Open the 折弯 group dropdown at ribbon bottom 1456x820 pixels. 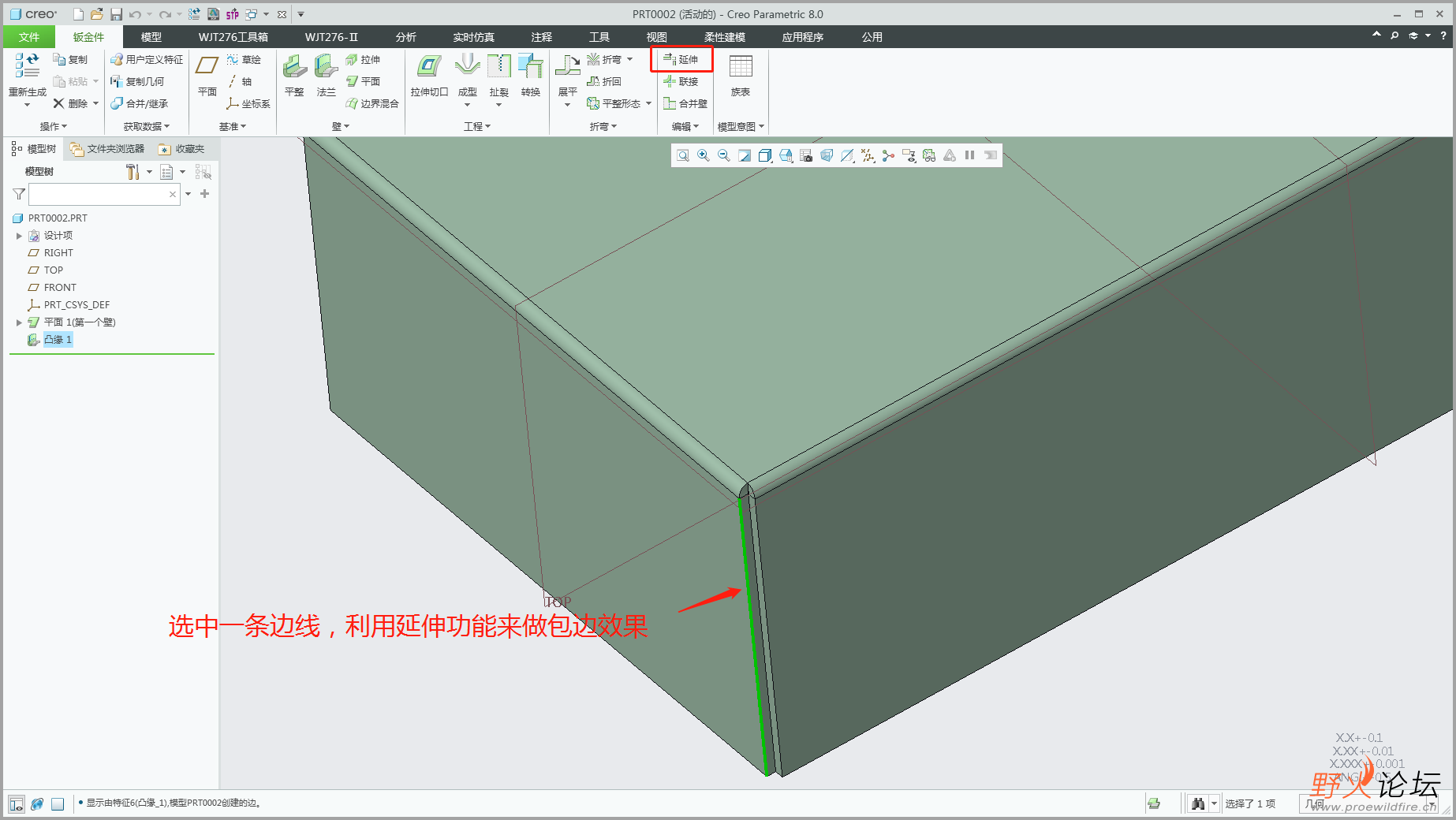coord(603,126)
